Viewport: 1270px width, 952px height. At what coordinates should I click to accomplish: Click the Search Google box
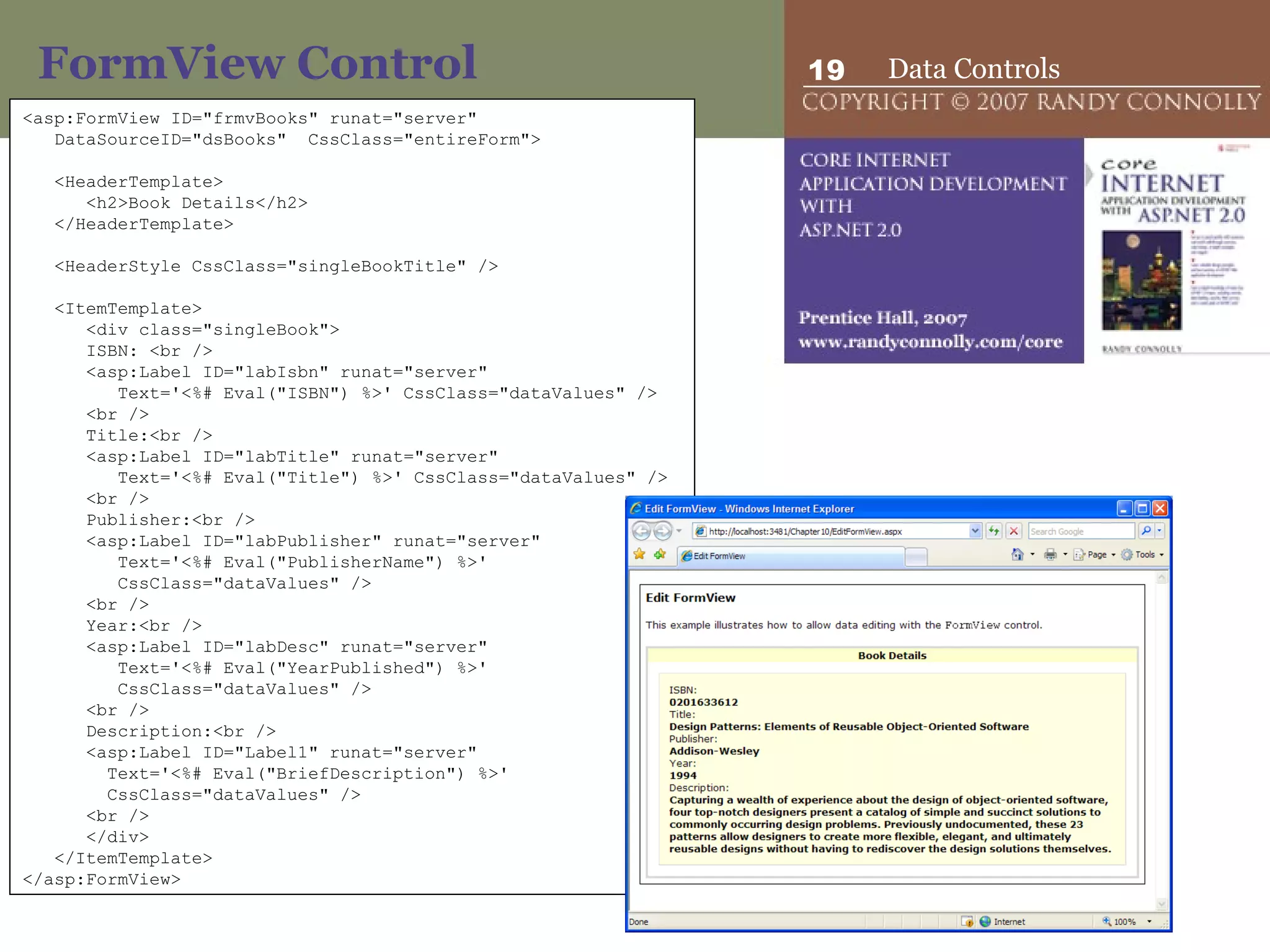coord(1081,531)
